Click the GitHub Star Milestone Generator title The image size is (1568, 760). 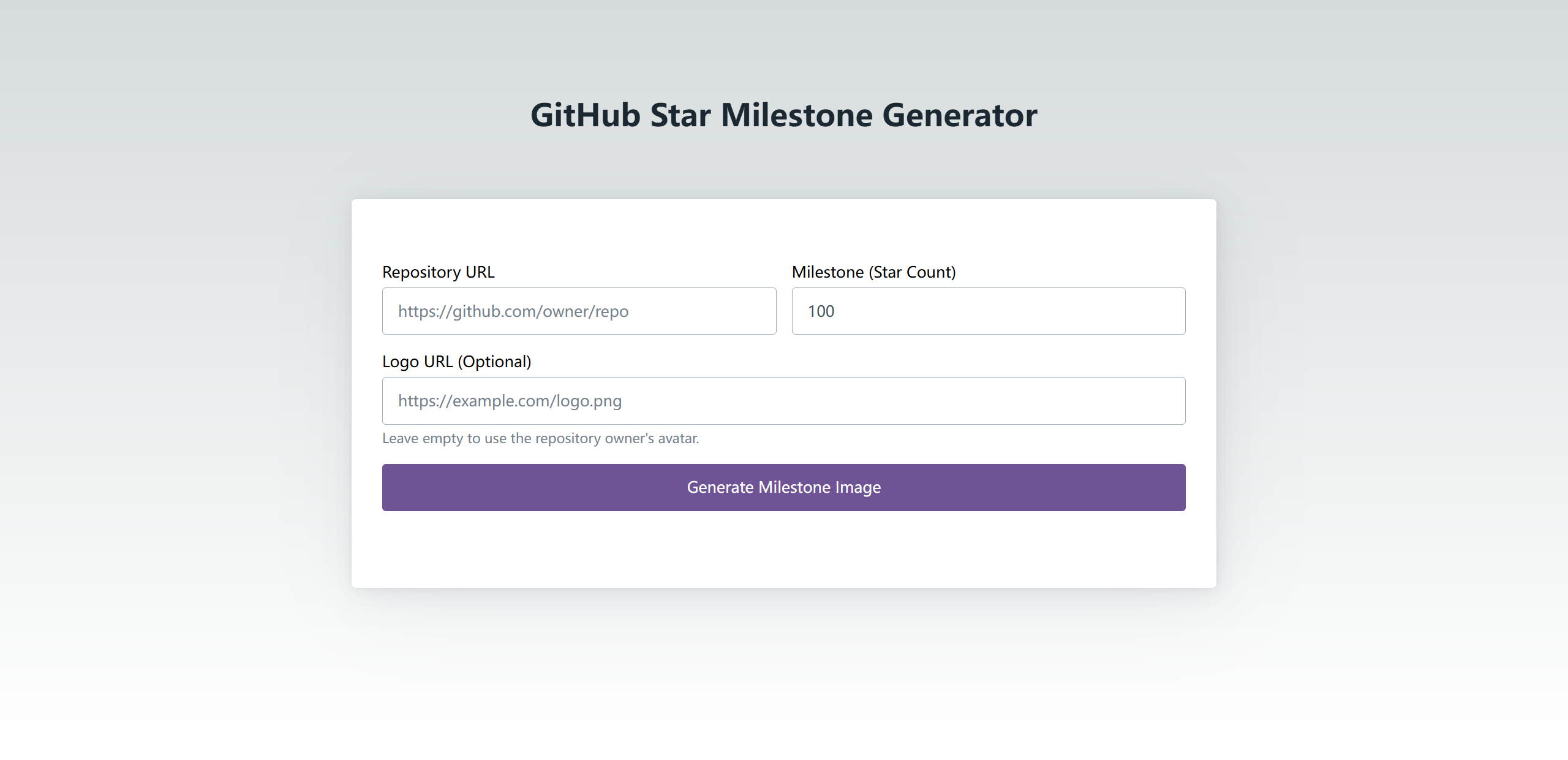(783, 115)
